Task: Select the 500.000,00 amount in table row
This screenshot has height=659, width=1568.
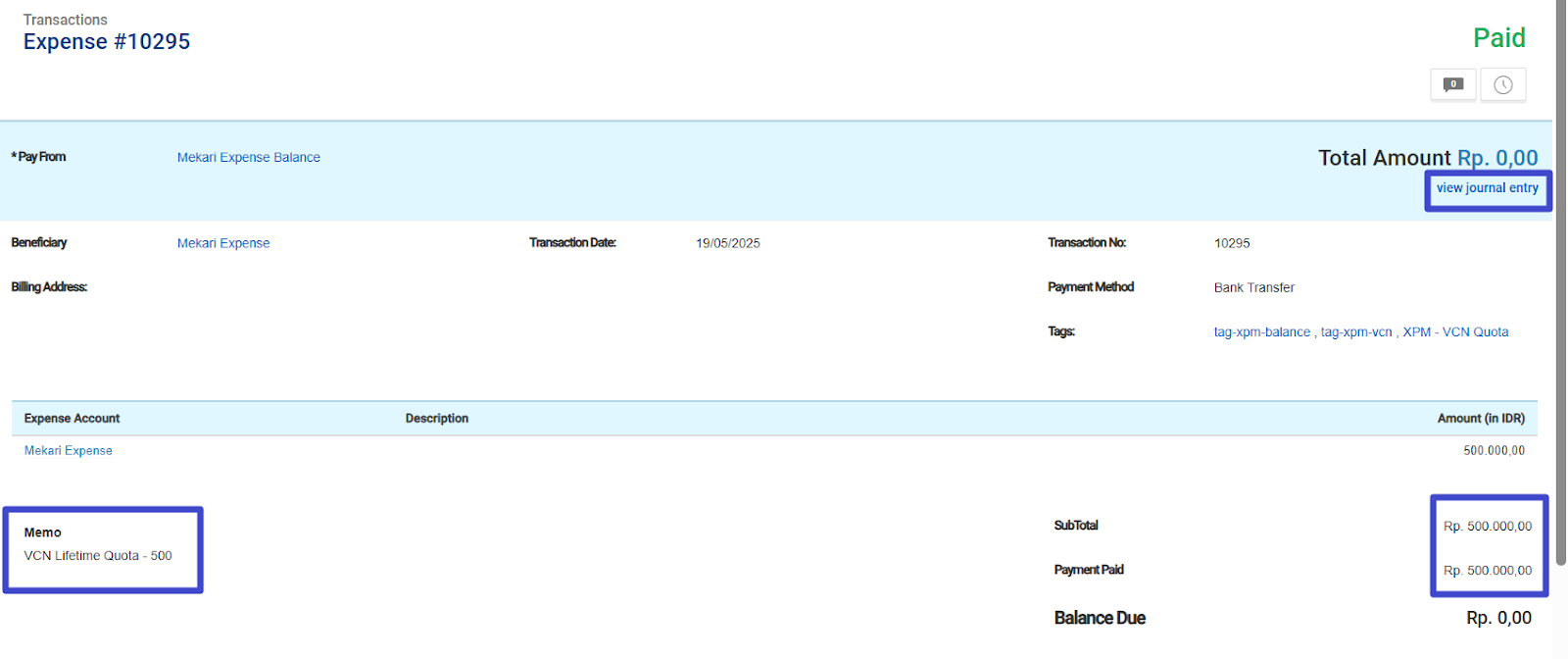Action: 1494,451
